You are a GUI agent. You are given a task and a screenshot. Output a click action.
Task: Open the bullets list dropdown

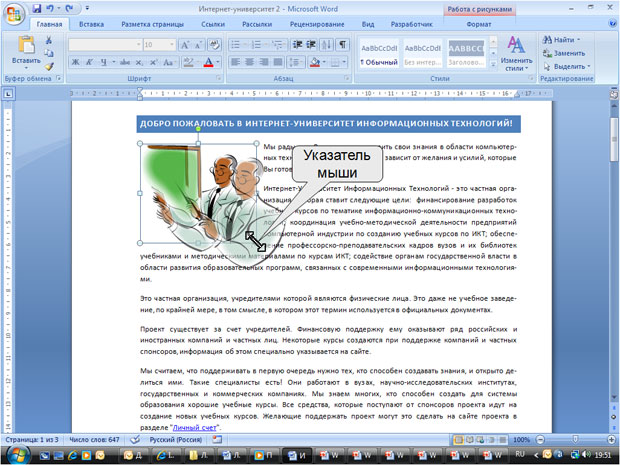(x=245, y=45)
